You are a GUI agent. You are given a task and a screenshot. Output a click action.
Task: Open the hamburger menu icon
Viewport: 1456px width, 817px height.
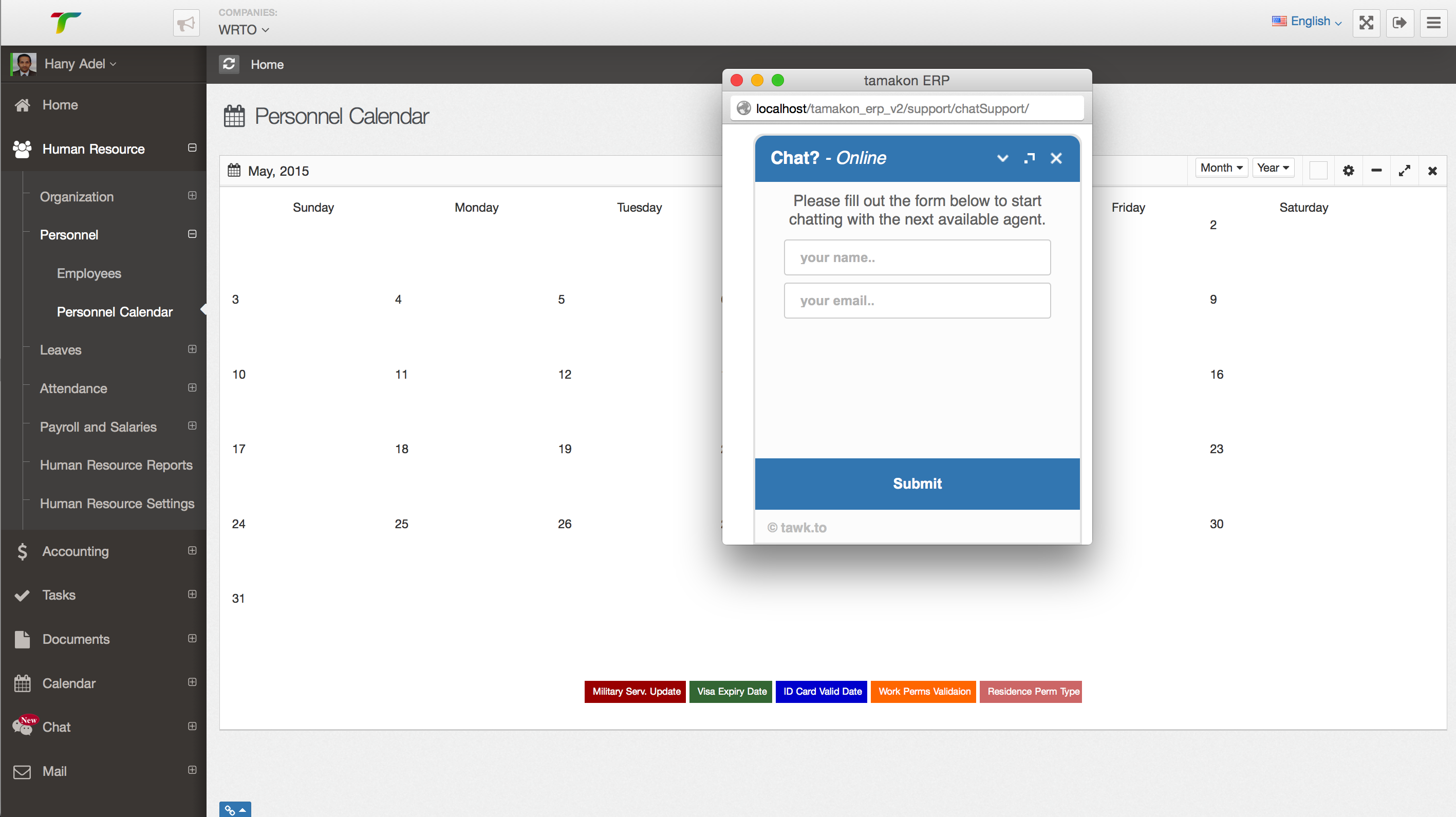coord(1433,23)
